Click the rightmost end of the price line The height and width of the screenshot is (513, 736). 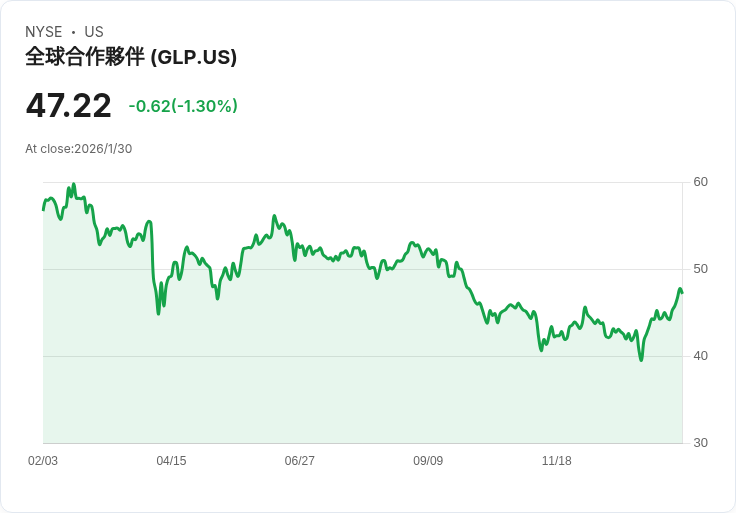[682, 292]
